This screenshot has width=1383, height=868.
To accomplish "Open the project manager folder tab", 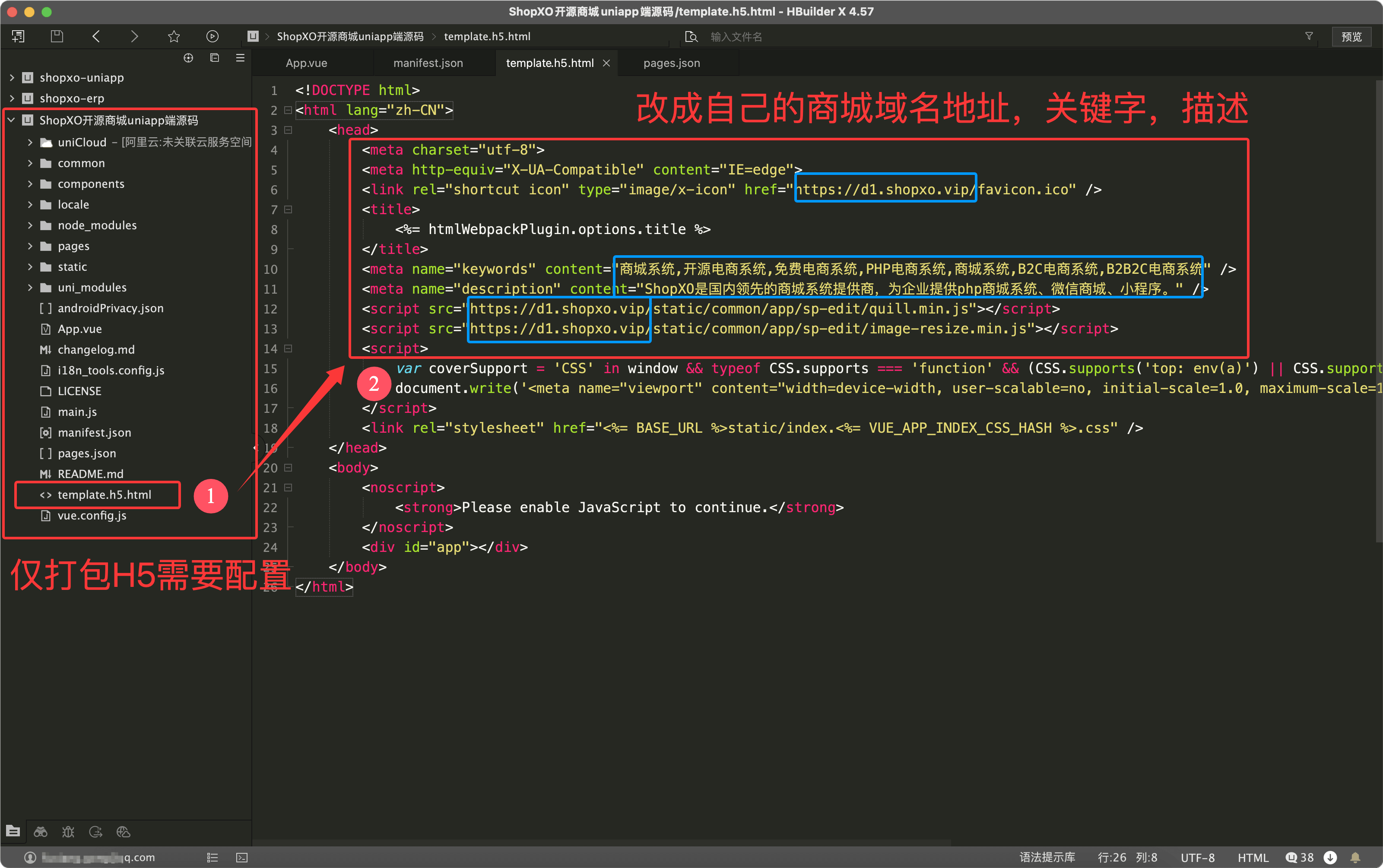I will coord(13,831).
